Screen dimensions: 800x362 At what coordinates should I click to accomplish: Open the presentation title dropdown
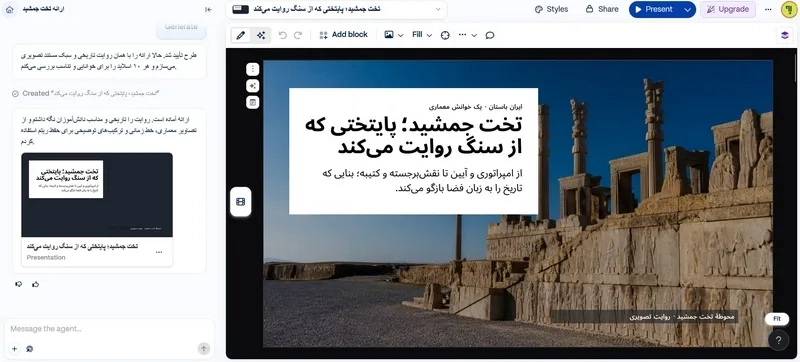coord(438,9)
